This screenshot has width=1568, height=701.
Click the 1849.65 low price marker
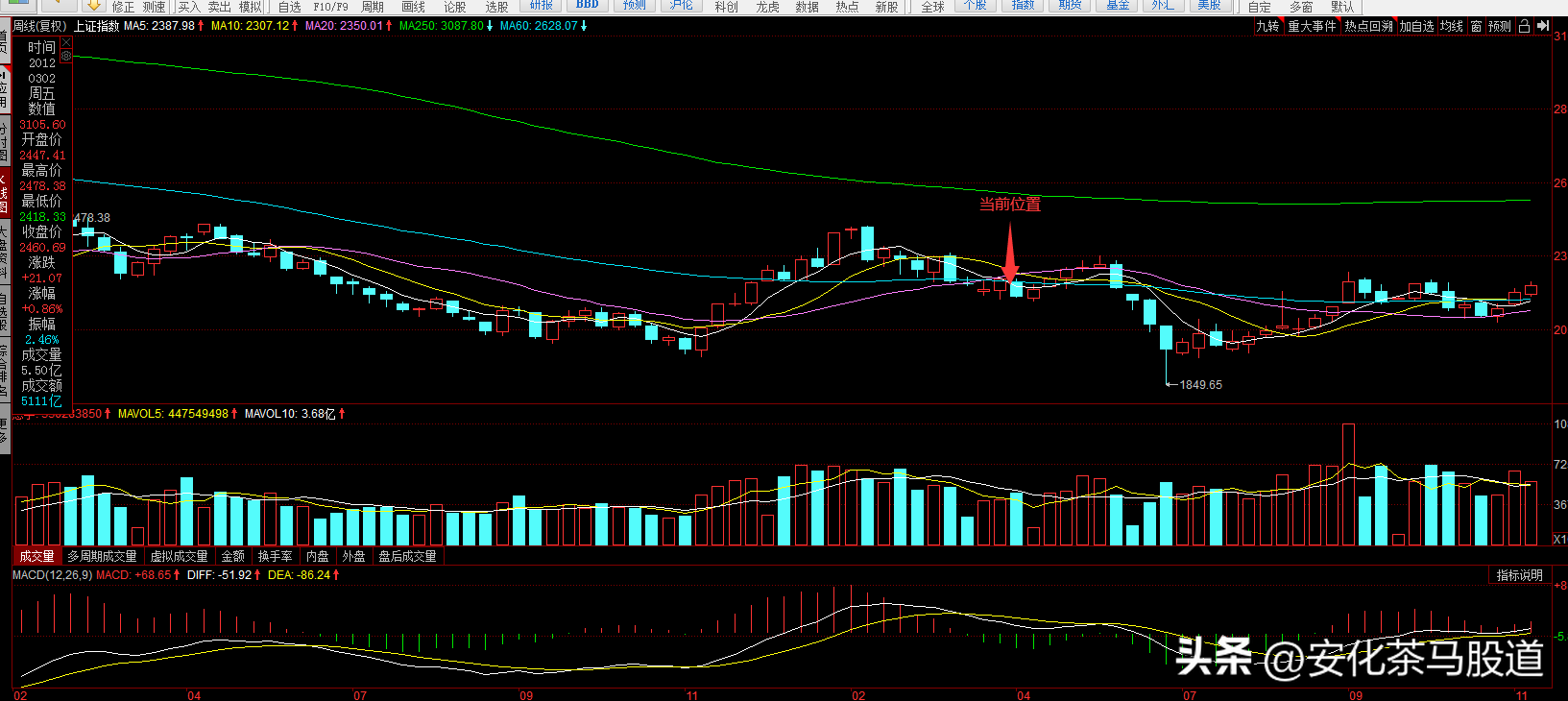pyautogui.click(x=1200, y=385)
